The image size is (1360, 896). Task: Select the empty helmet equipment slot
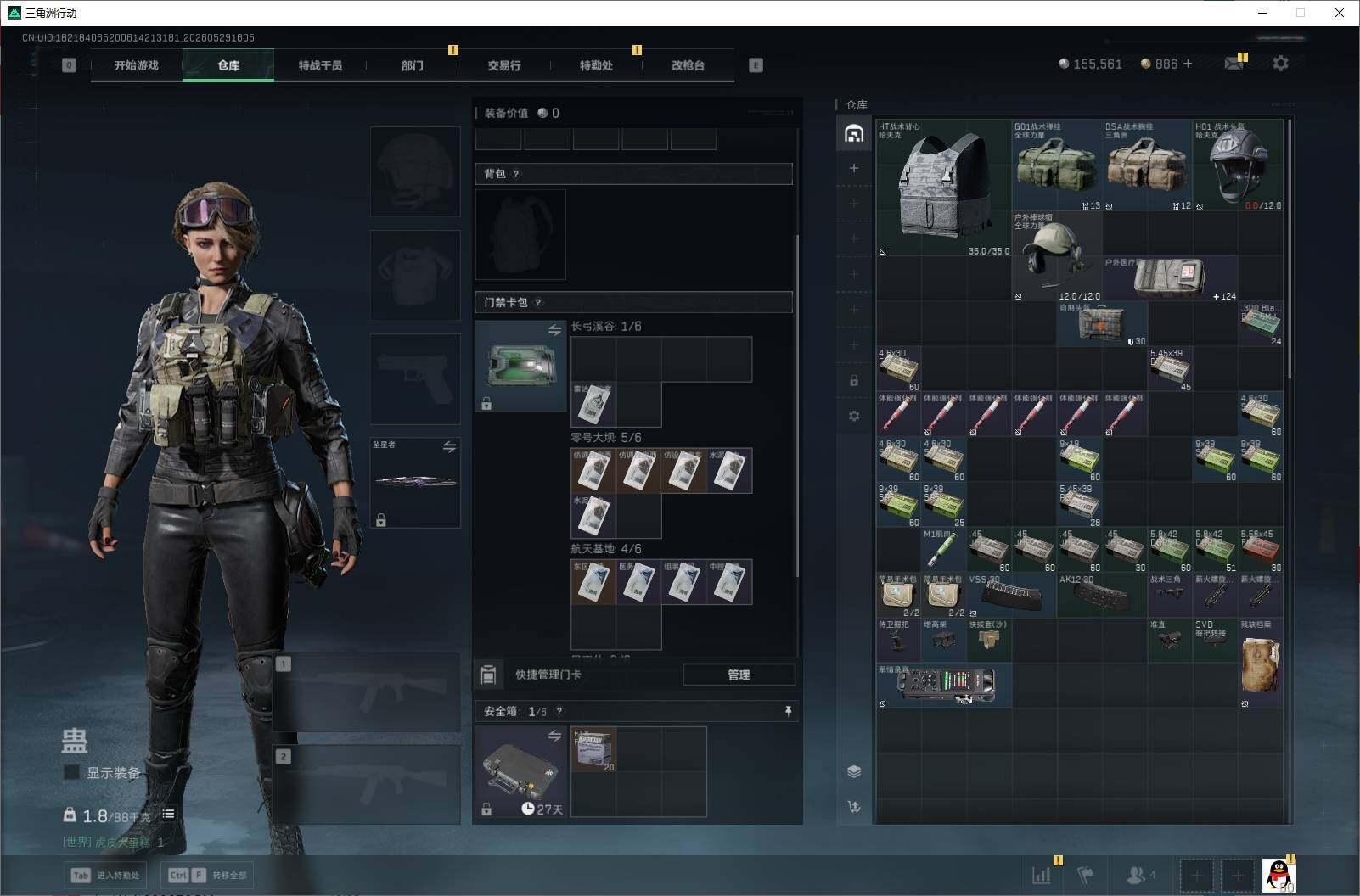415,171
